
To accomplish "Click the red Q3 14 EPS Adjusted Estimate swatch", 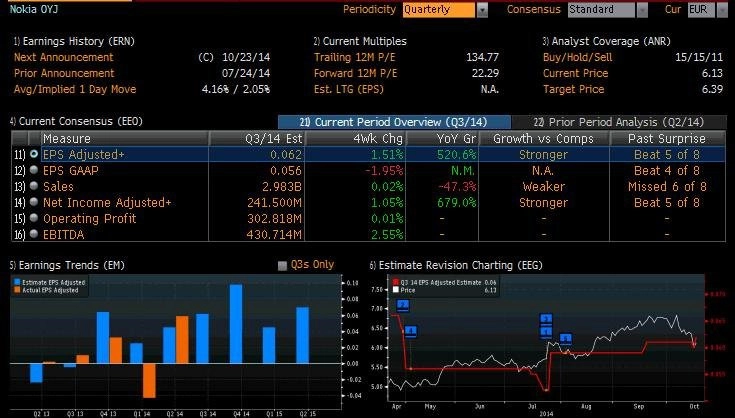I will (x=396, y=283).
